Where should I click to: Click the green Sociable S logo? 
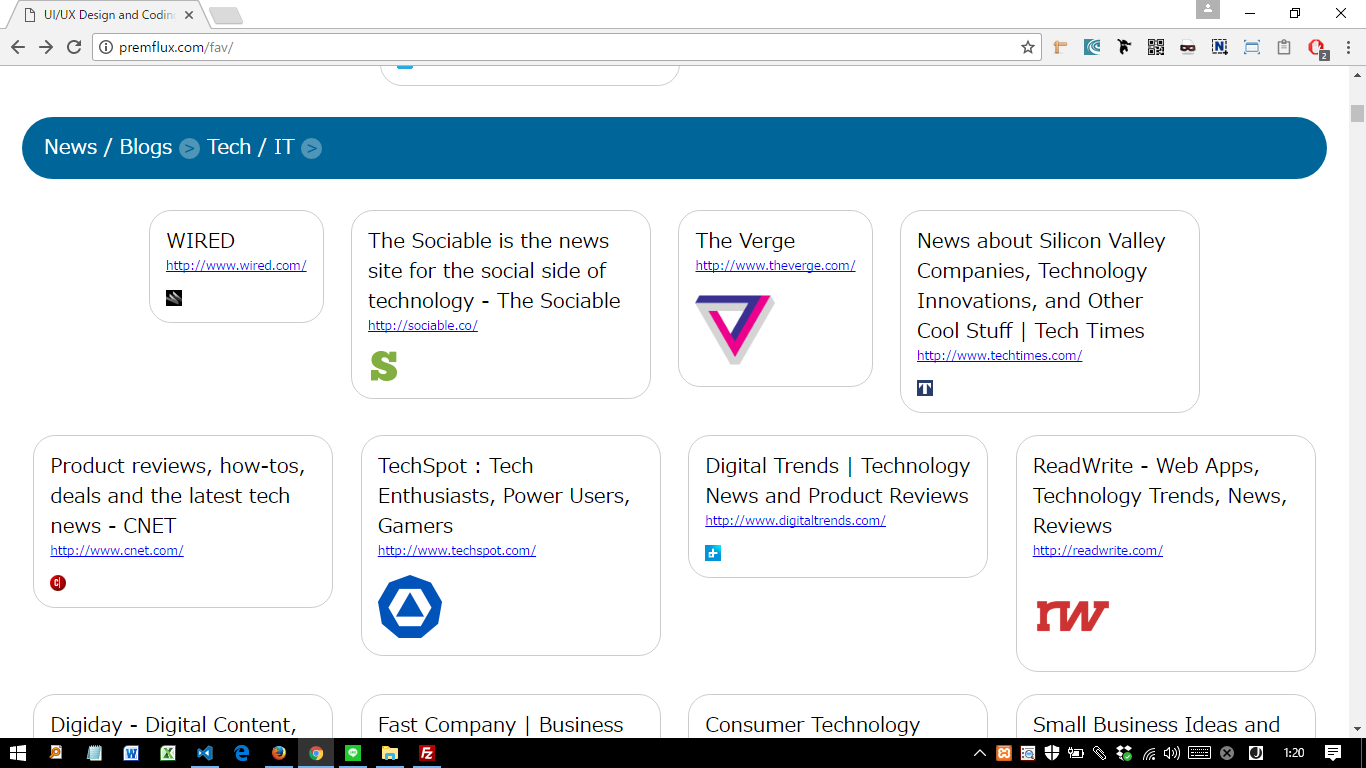(384, 366)
